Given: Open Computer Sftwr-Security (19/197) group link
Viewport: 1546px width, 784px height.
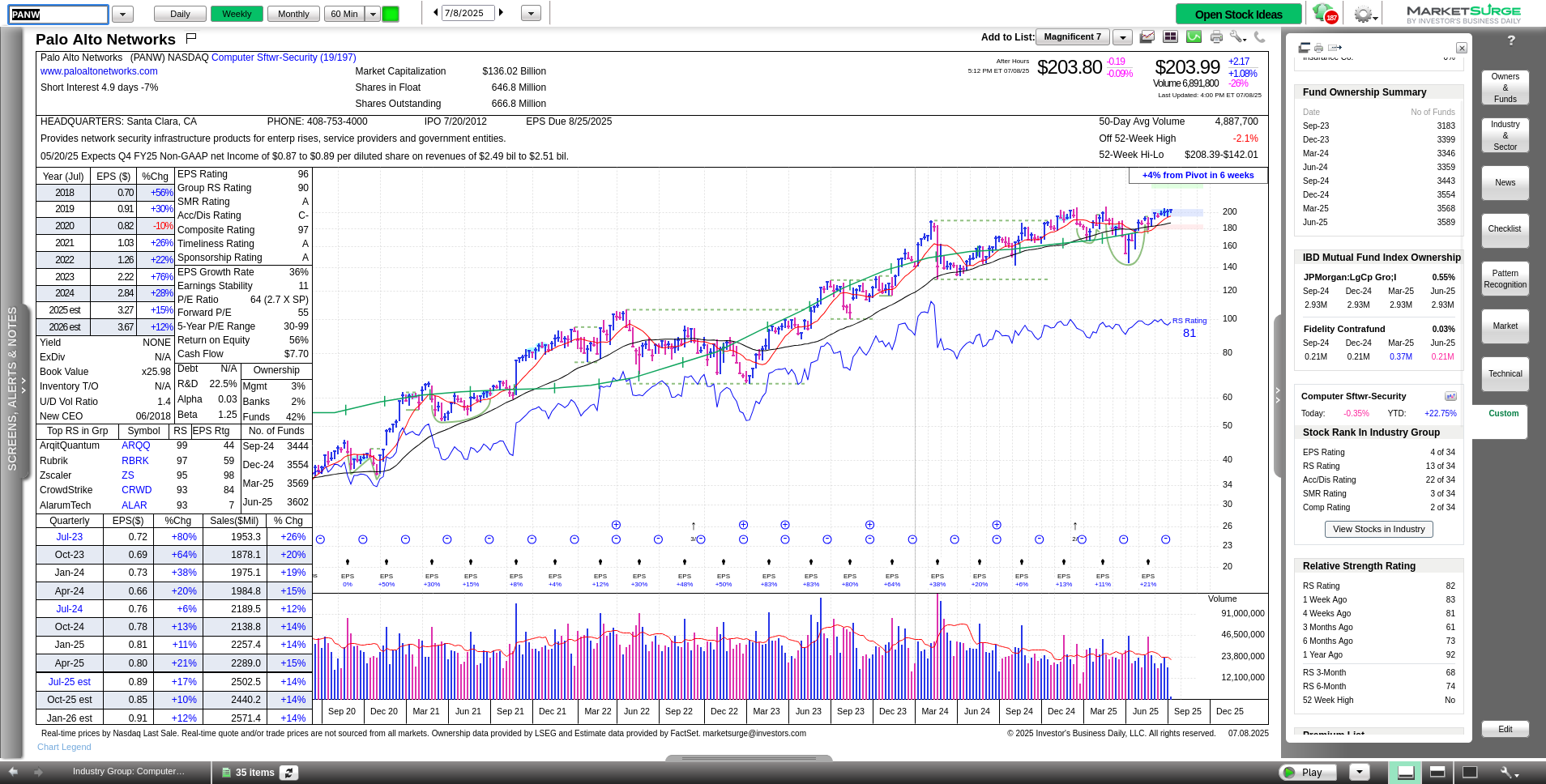Looking at the screenshot, I should tap(284, 58).
